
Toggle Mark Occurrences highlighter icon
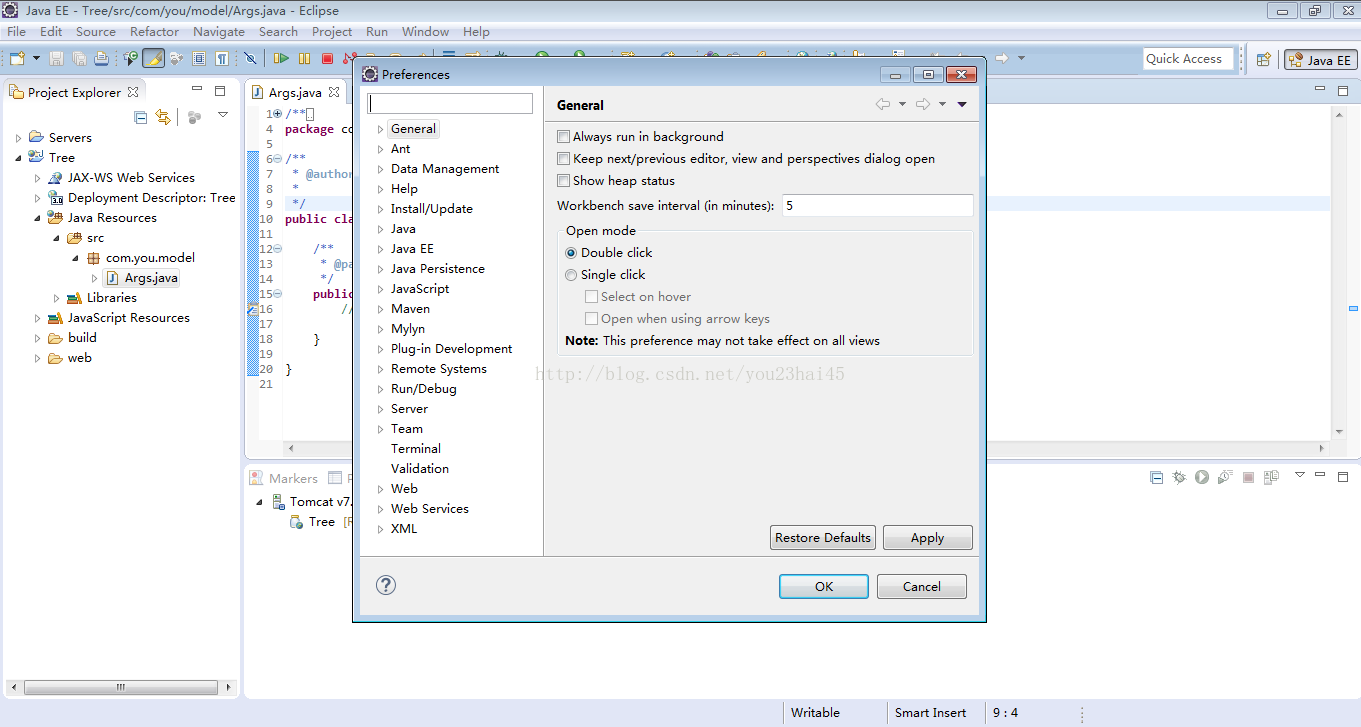click(153, 59)
